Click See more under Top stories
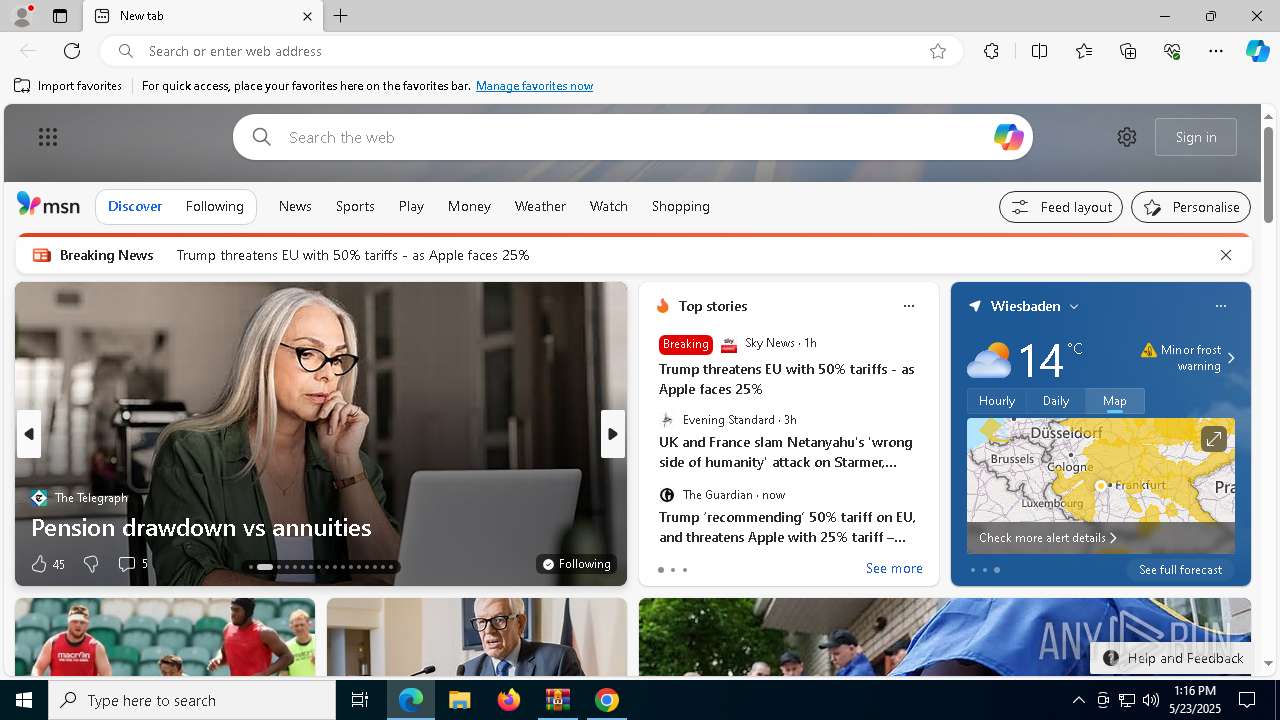The width and height of the screenshot is (1280, 720). click(894, 568)
